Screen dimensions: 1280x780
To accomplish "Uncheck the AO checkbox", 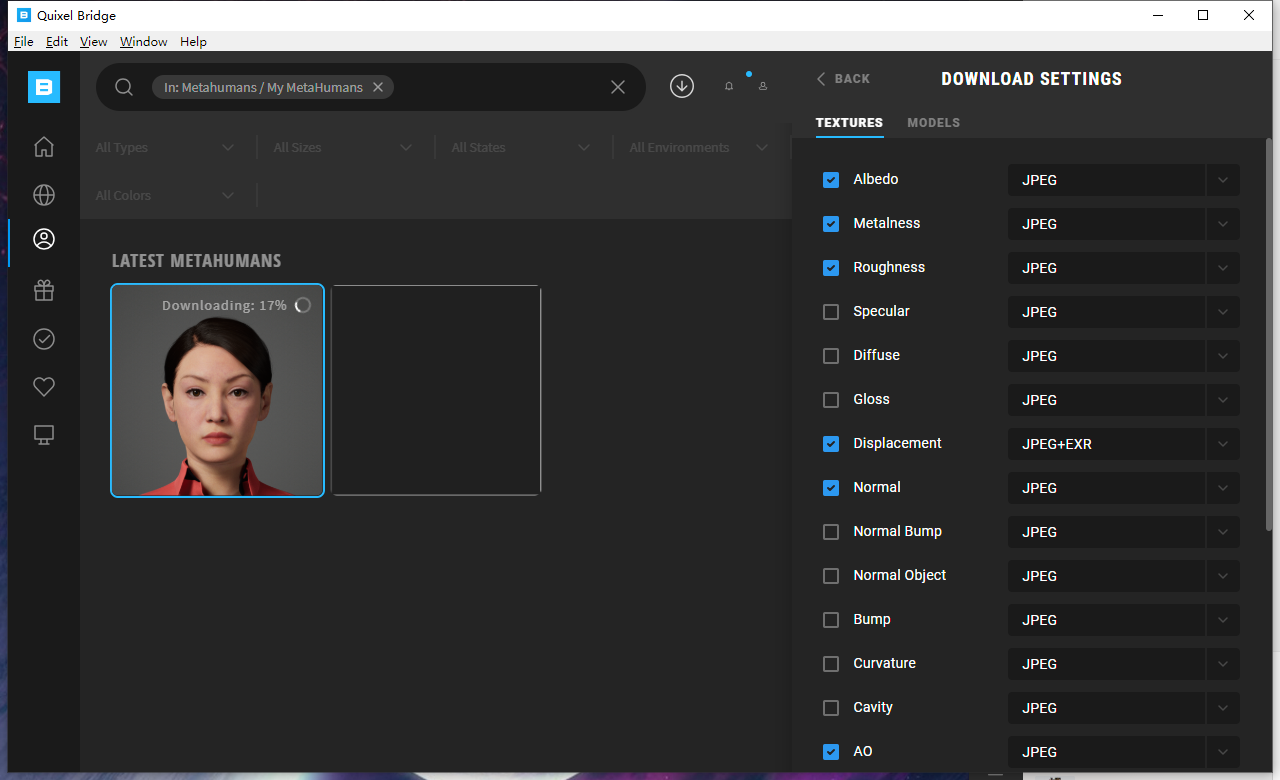I will coord(831,752).
